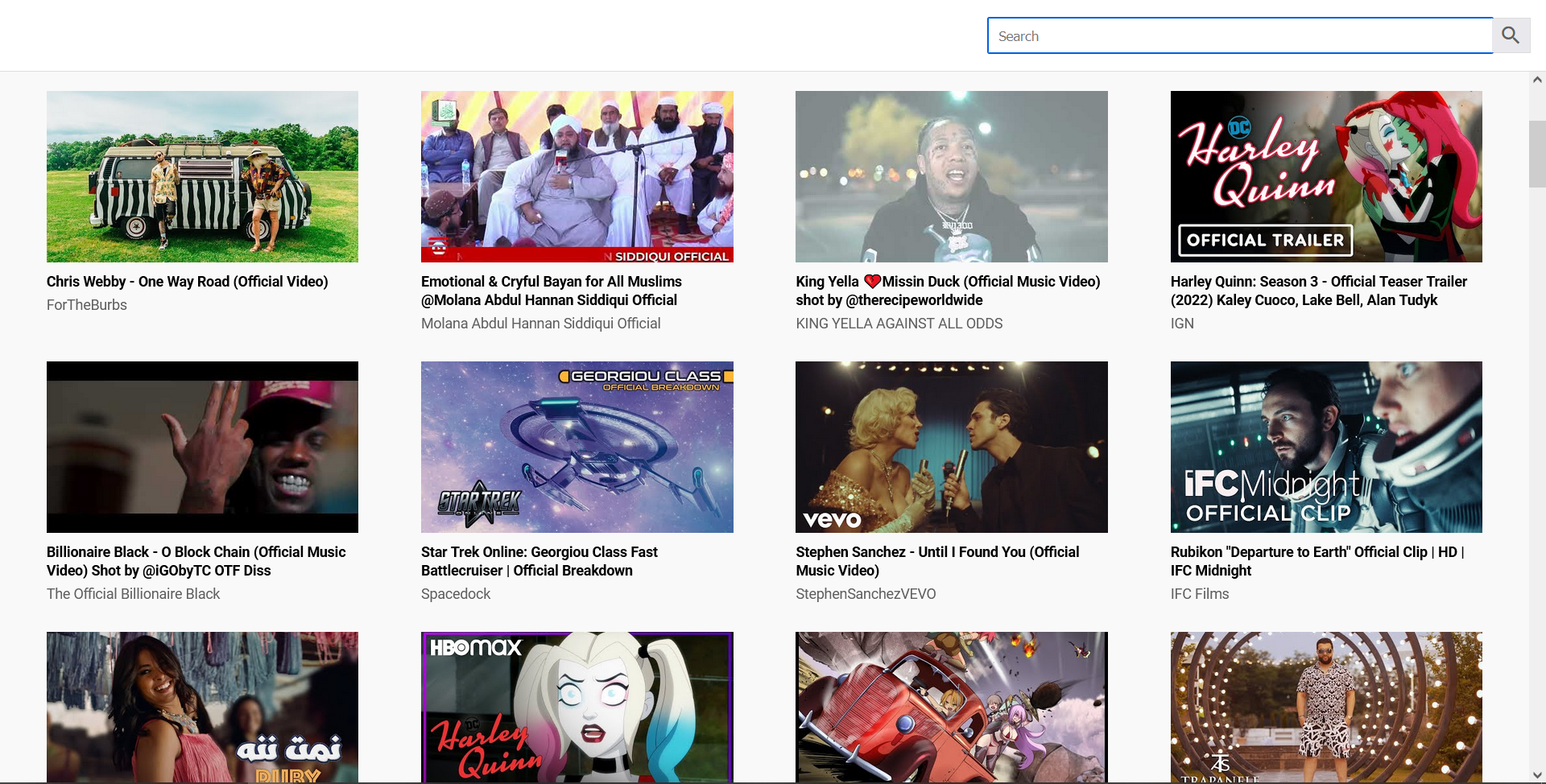
Task: Focus the Search input field
Action: pyautogui.click(x=1240, y=35)
